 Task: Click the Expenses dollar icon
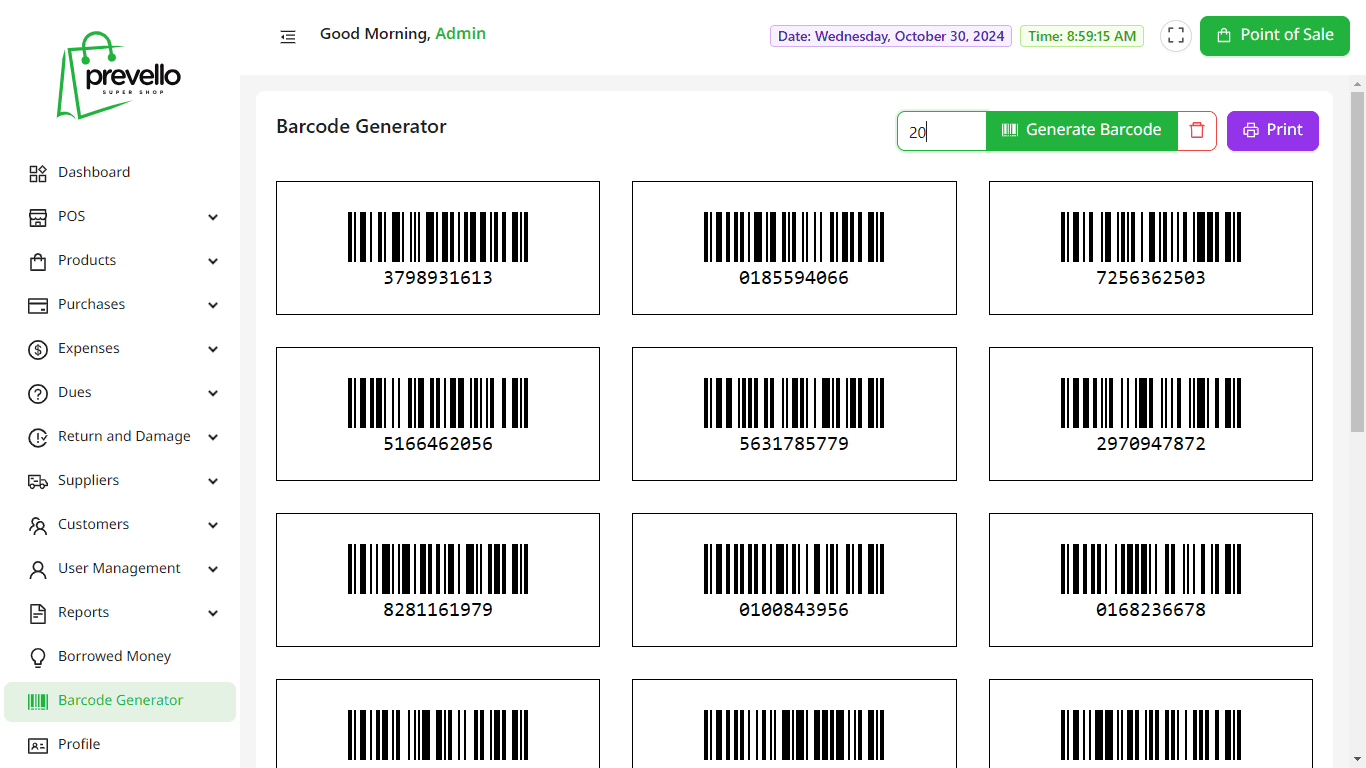coord(38,349)
